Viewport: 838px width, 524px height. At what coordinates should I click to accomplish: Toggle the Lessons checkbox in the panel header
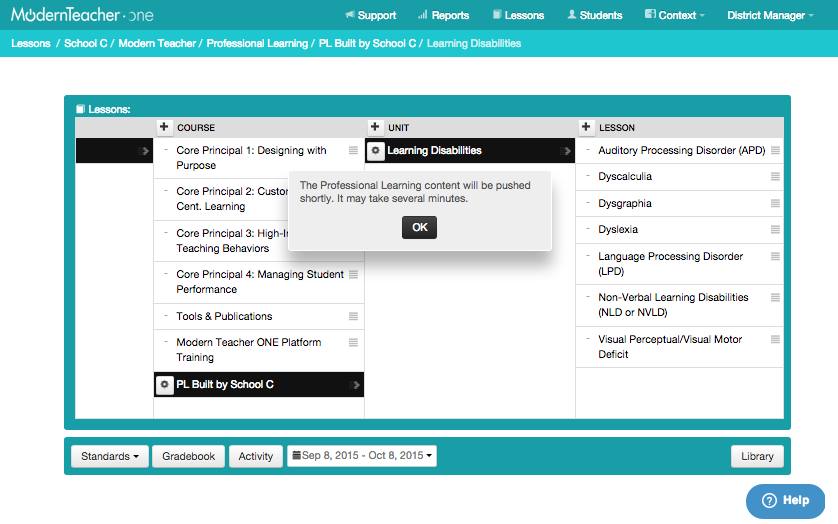(81, 109)
